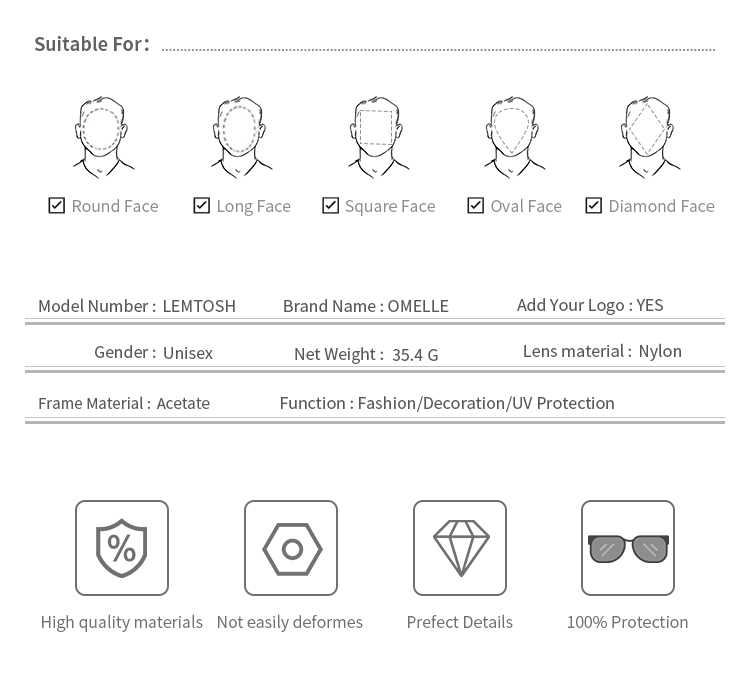Toggle the Round Face checkbox
The width and height of the screenshot is (750, 675).
(x=57, y=206)
